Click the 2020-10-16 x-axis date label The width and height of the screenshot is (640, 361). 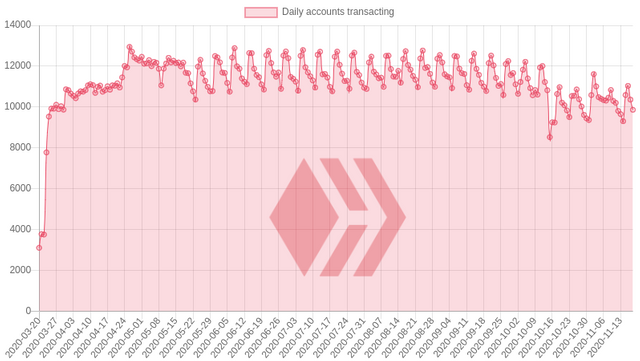538,336
